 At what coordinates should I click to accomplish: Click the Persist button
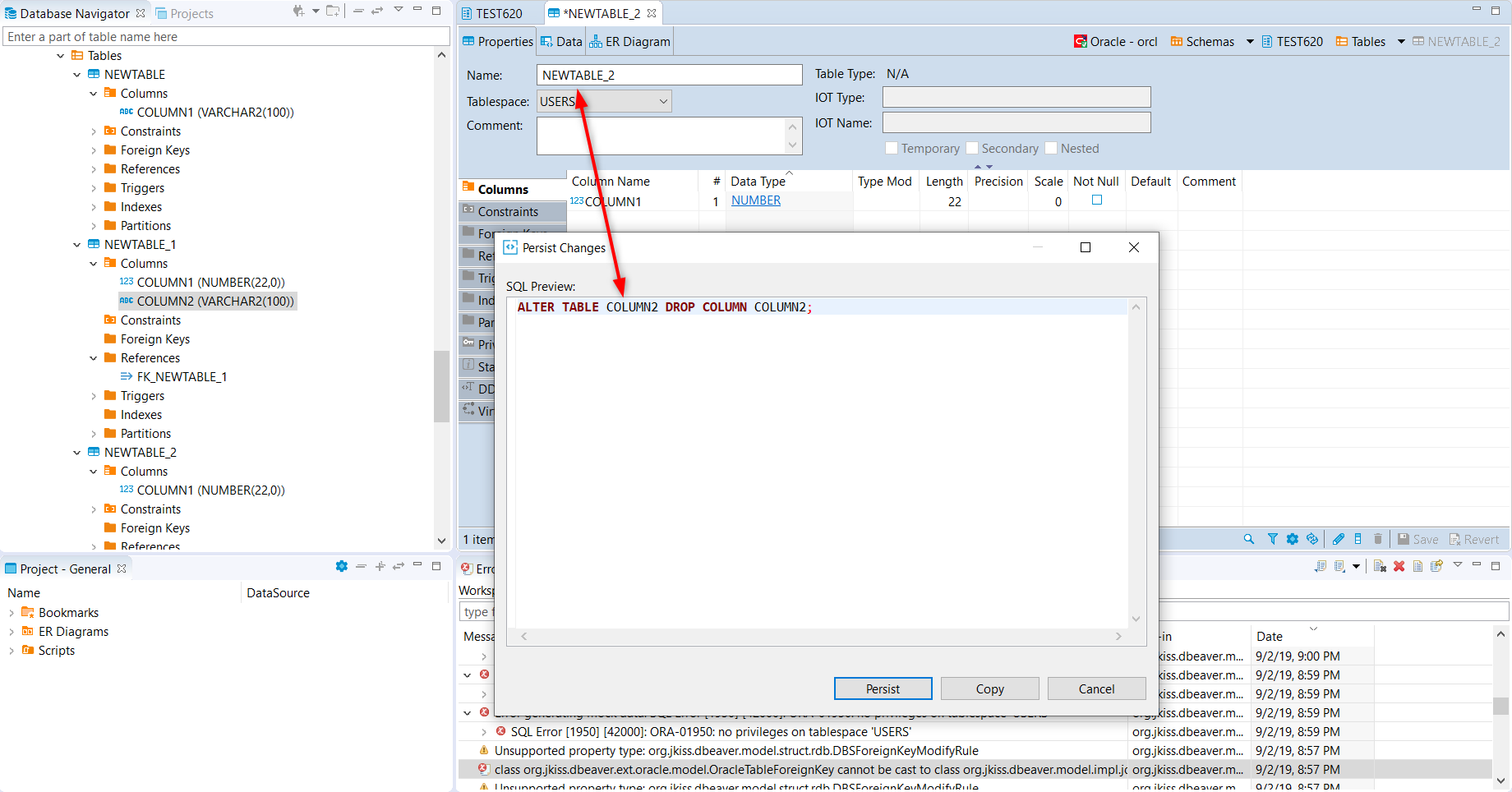pos(883,688)
